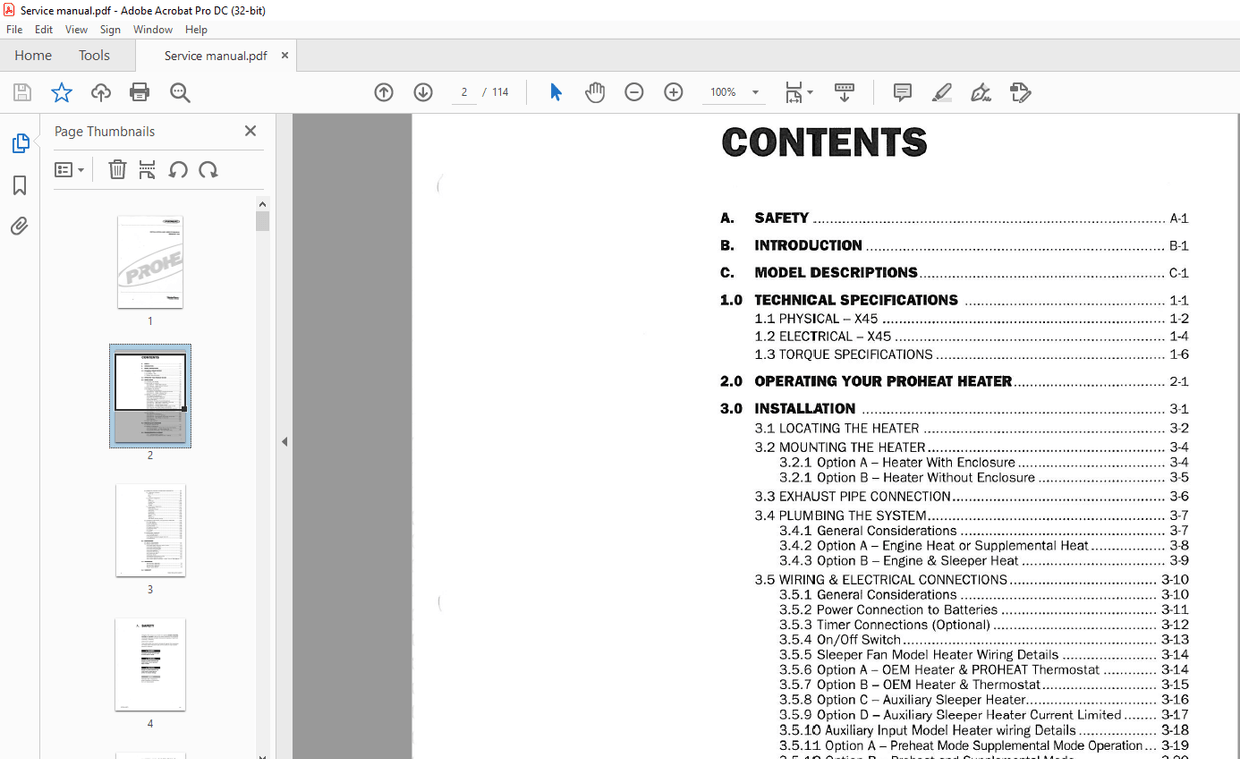Switch to the Selection tool arrow
Viewport: 1240px width, 759px height.
555,92
